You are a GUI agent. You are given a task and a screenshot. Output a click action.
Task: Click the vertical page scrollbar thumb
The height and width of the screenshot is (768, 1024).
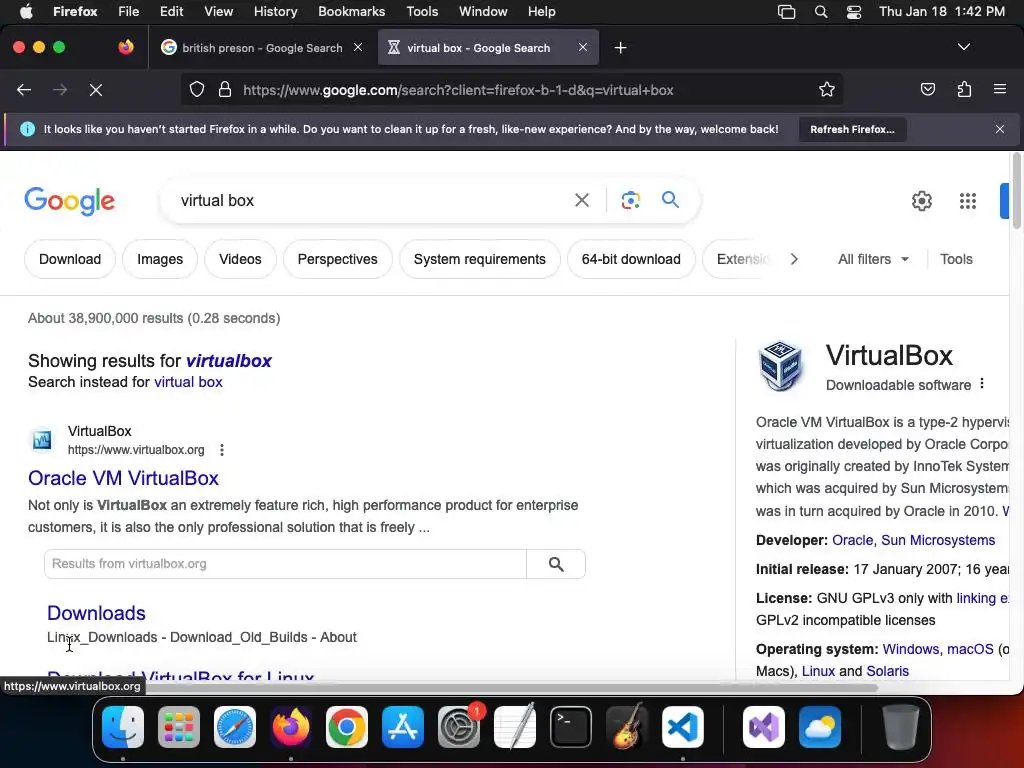click(x=1016, y=191)
